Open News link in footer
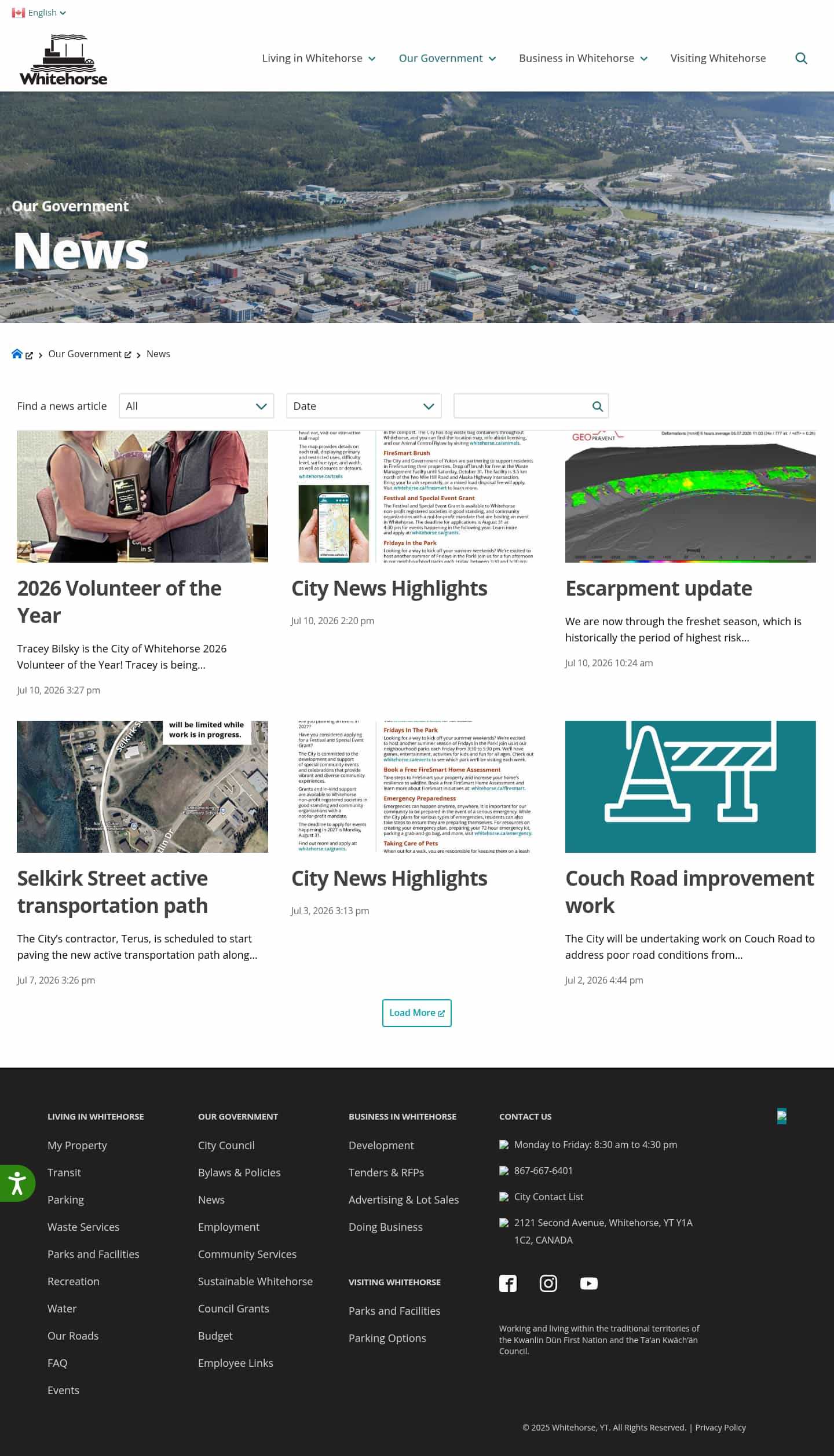 [x=211, y=1200]
